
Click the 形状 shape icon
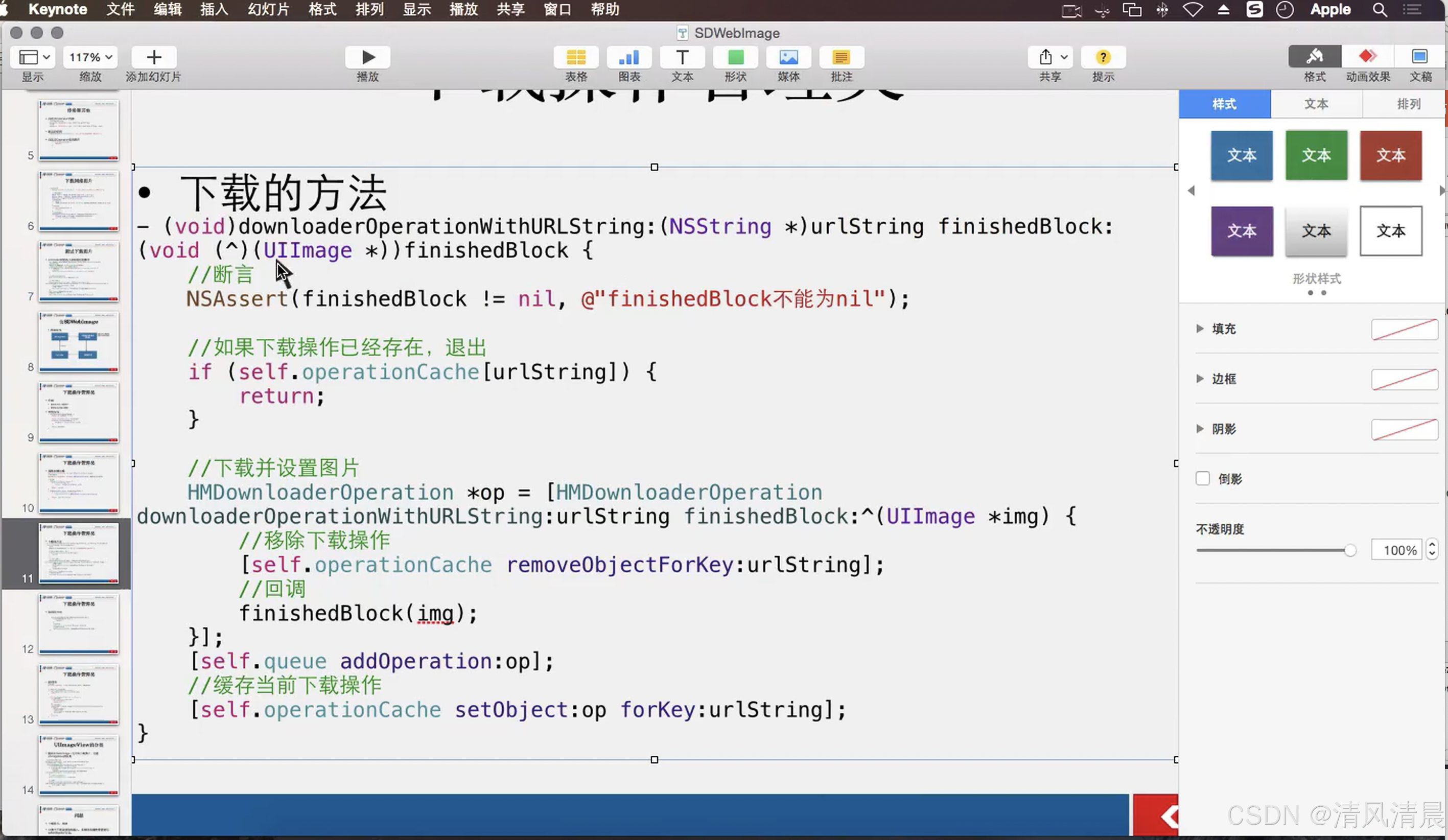[x=735, y=57]
